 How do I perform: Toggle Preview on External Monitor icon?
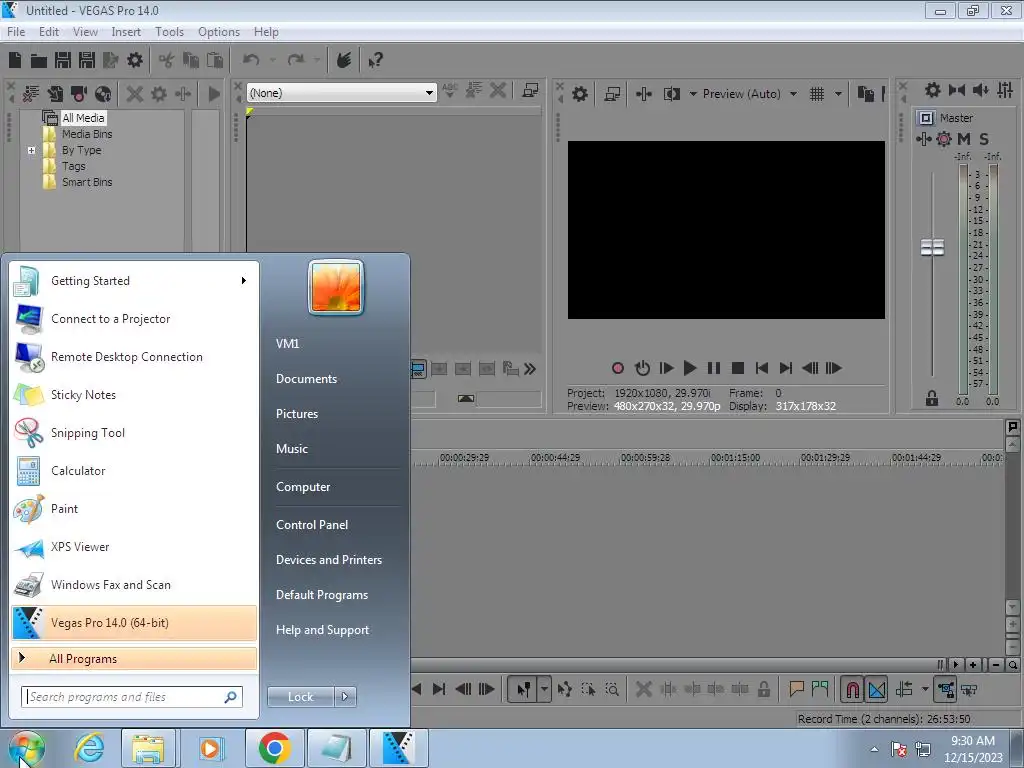[612, 94]
